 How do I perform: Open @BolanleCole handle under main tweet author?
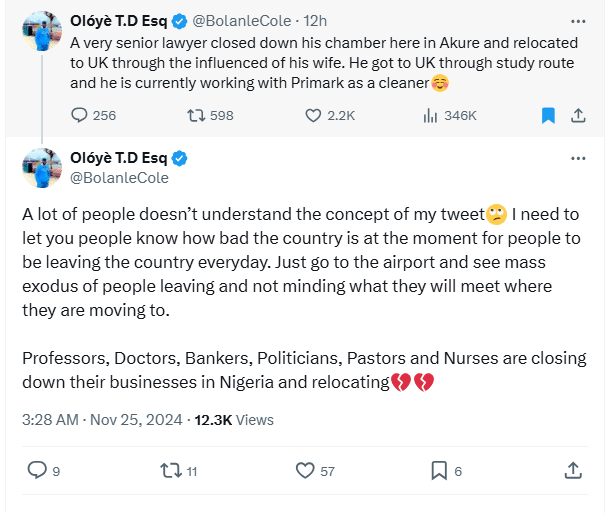pyautogui.click(x=119, y=178)
